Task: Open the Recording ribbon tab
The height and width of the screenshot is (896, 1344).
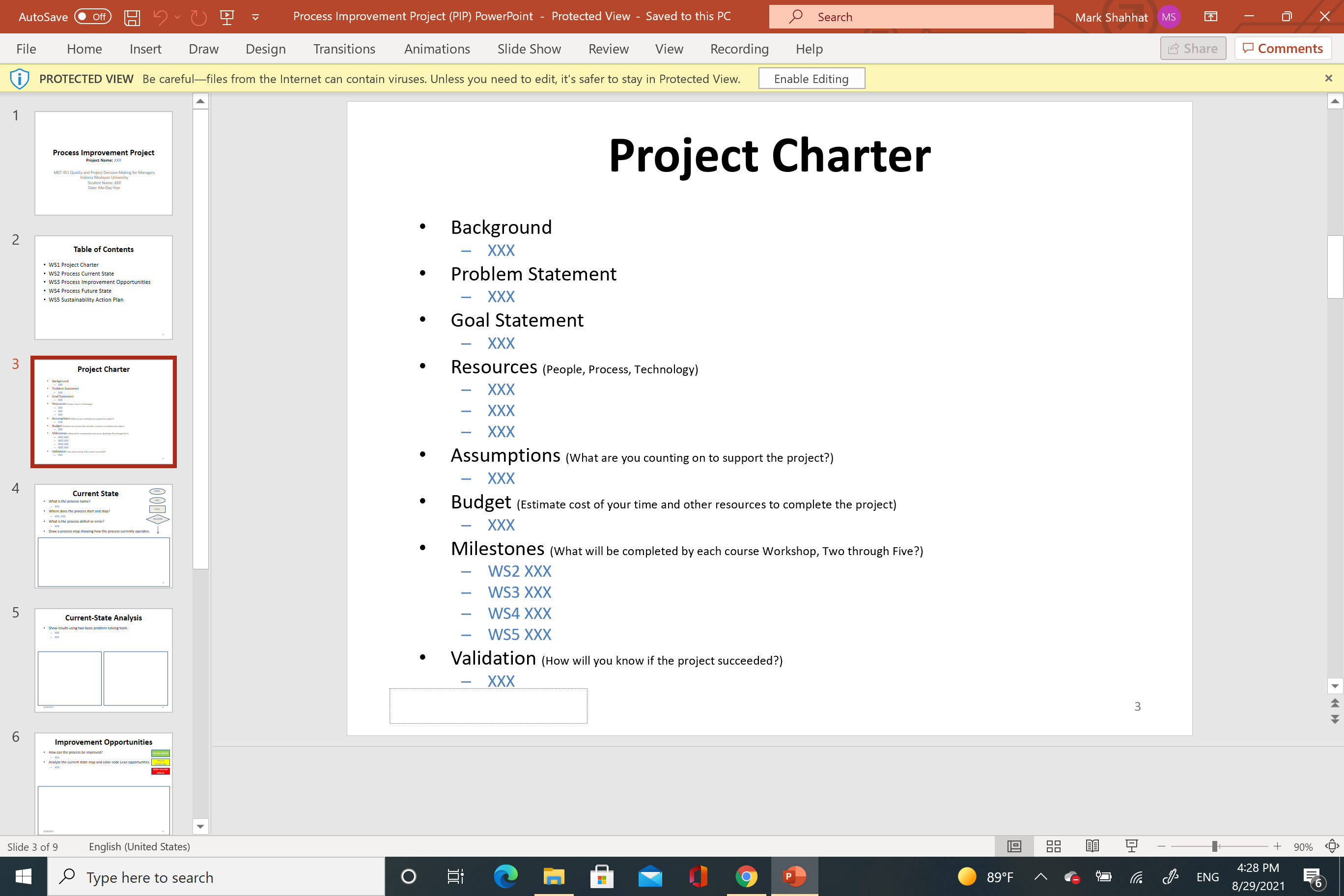Action: tap(738, 49)
